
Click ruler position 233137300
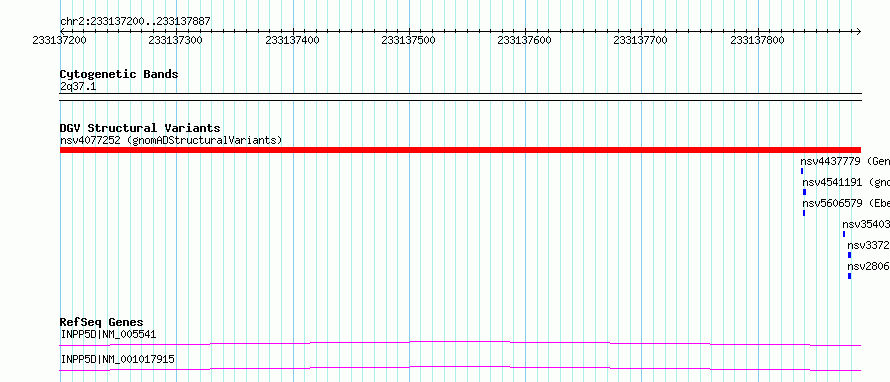click(175, 41)
